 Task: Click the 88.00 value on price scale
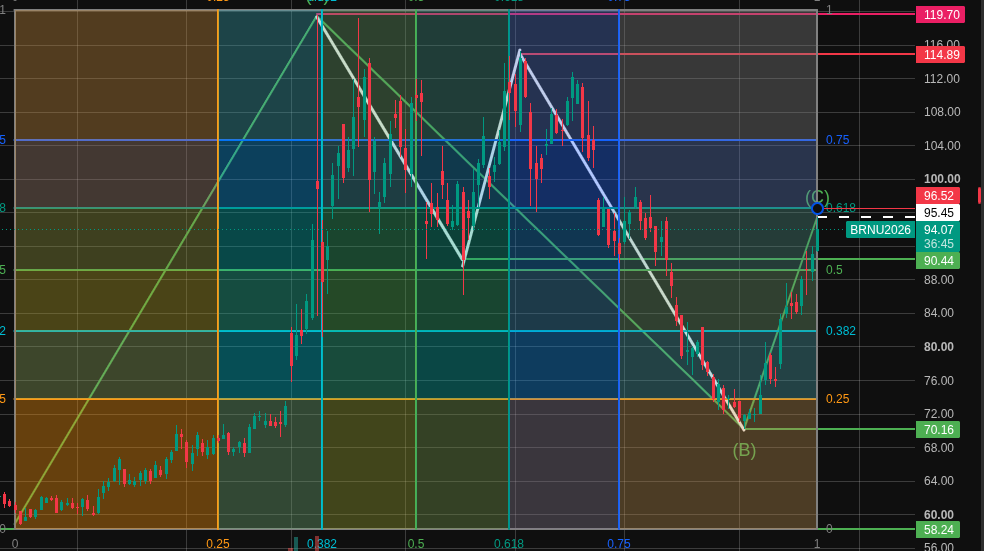click(x=939, y=279)
